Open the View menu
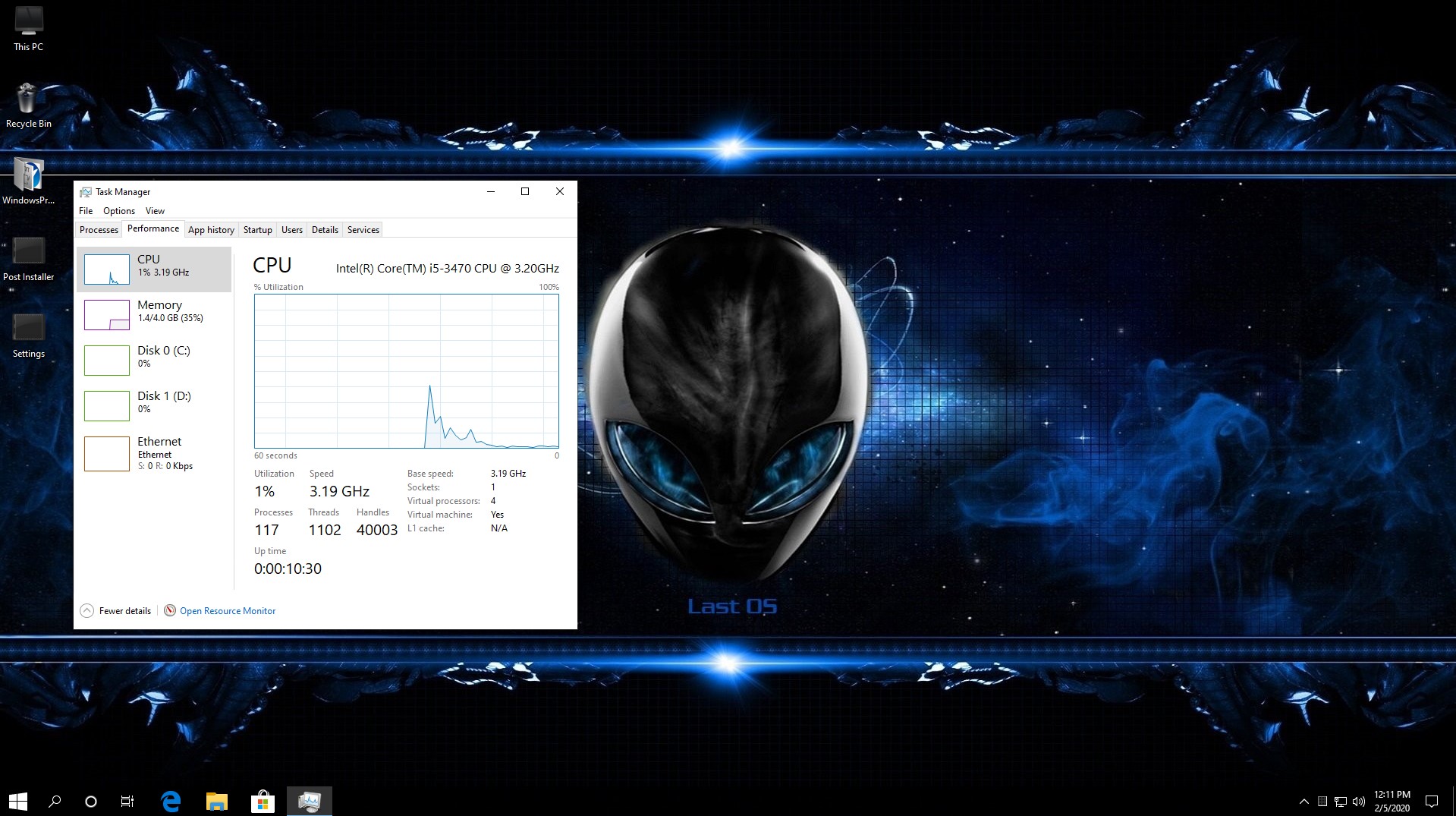 pyautogui.click(x=155, y=211)
